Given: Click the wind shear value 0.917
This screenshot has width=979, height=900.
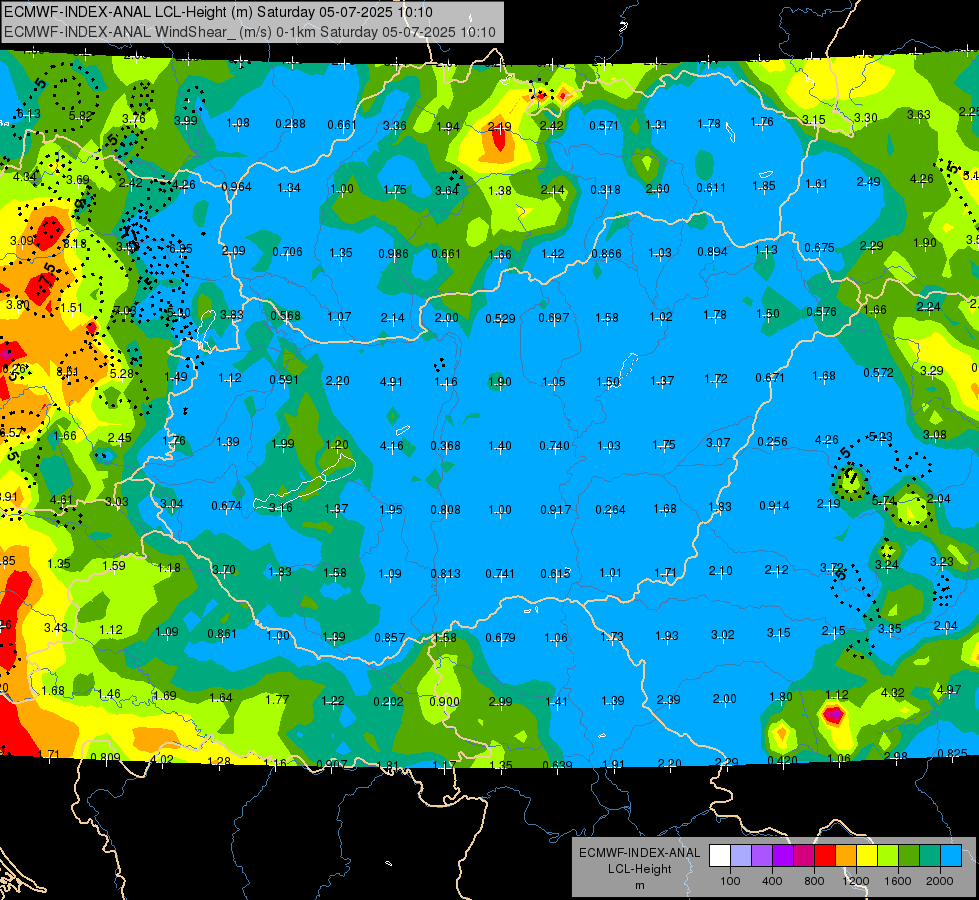Looking at the screenshot, I should (556, 510).
